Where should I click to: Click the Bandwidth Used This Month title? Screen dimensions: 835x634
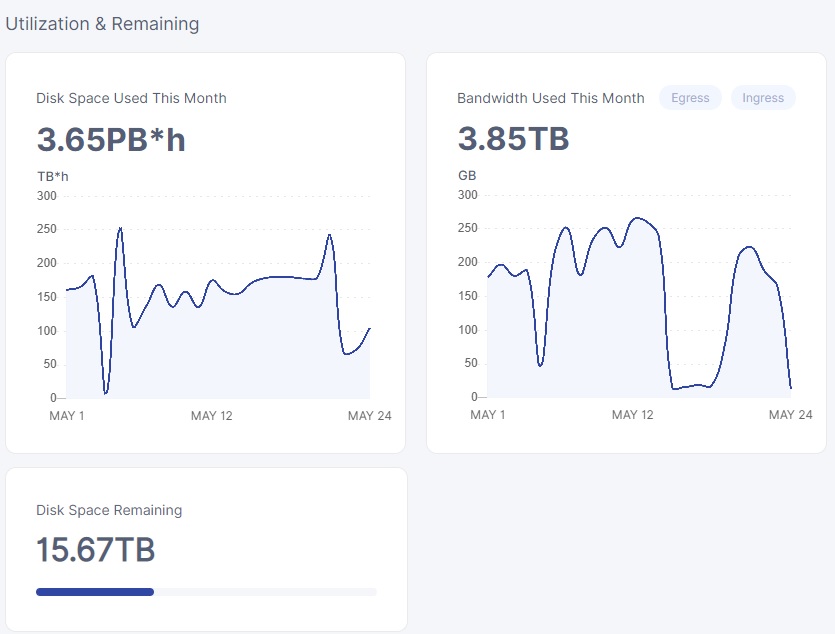tap(551, 98)
